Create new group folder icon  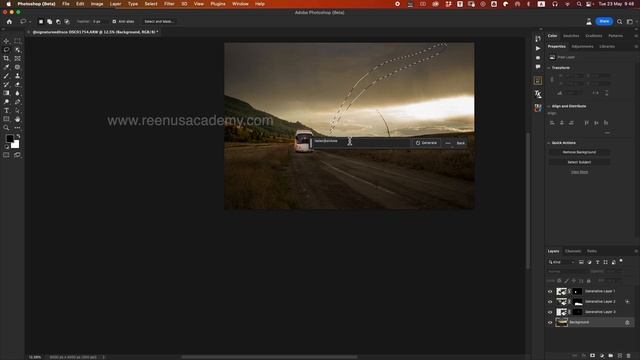[x=610, y=356]
